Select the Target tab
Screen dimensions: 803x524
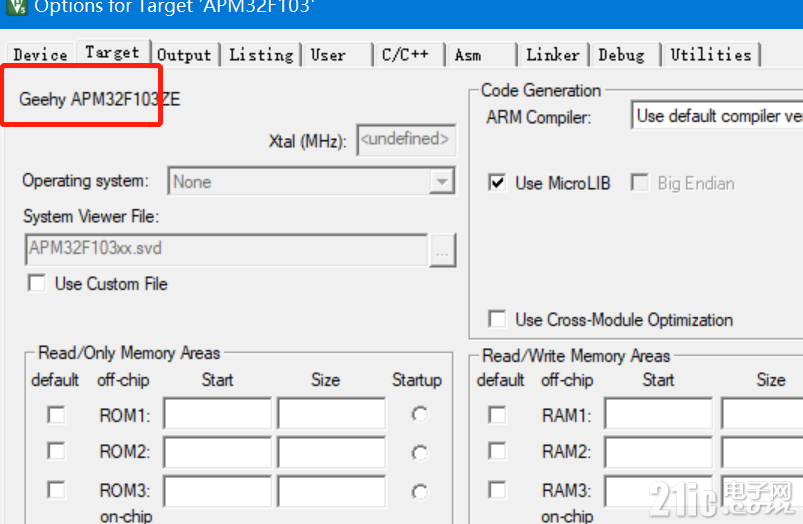[x=113, y=52]
